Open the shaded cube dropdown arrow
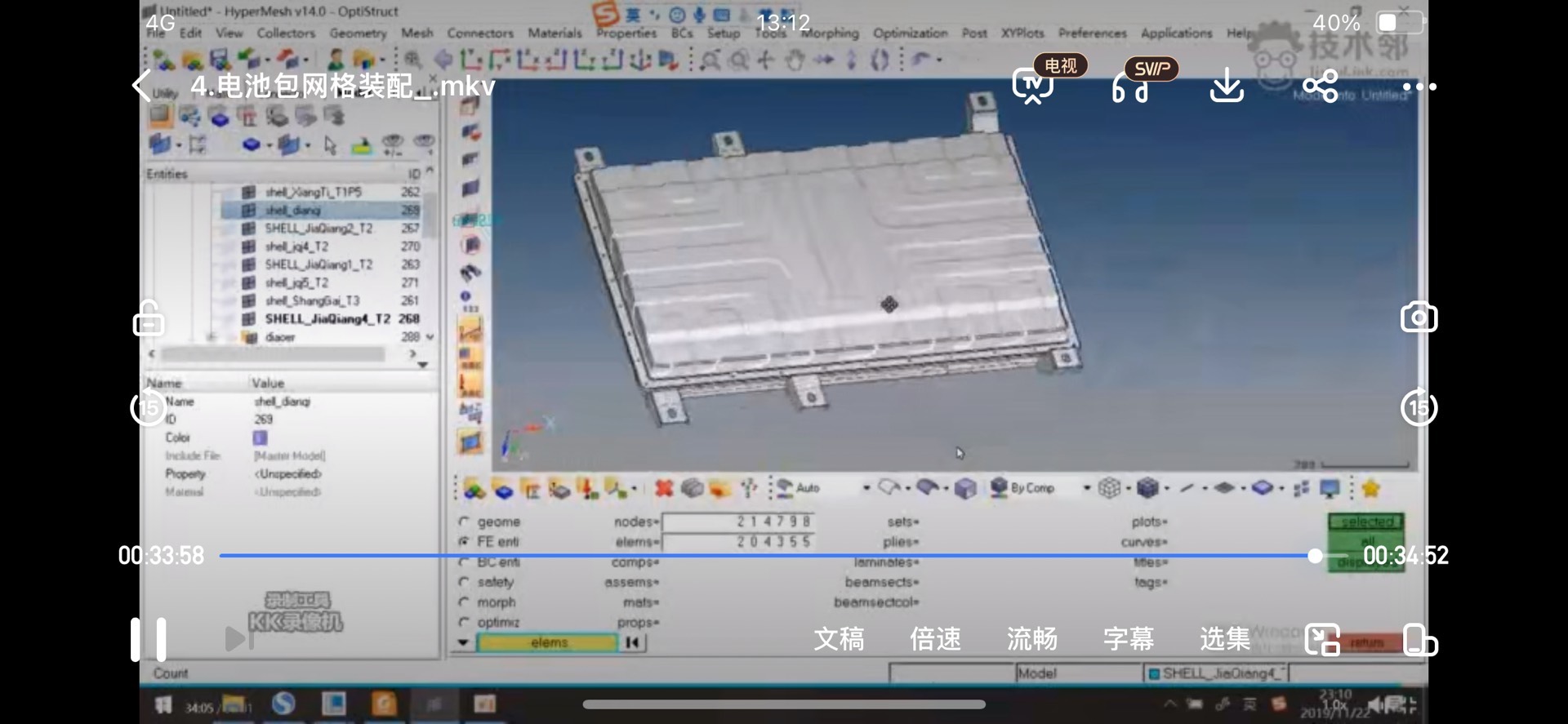The width and height of the screenshot is (1568, 724). [x=1166, y=488]
